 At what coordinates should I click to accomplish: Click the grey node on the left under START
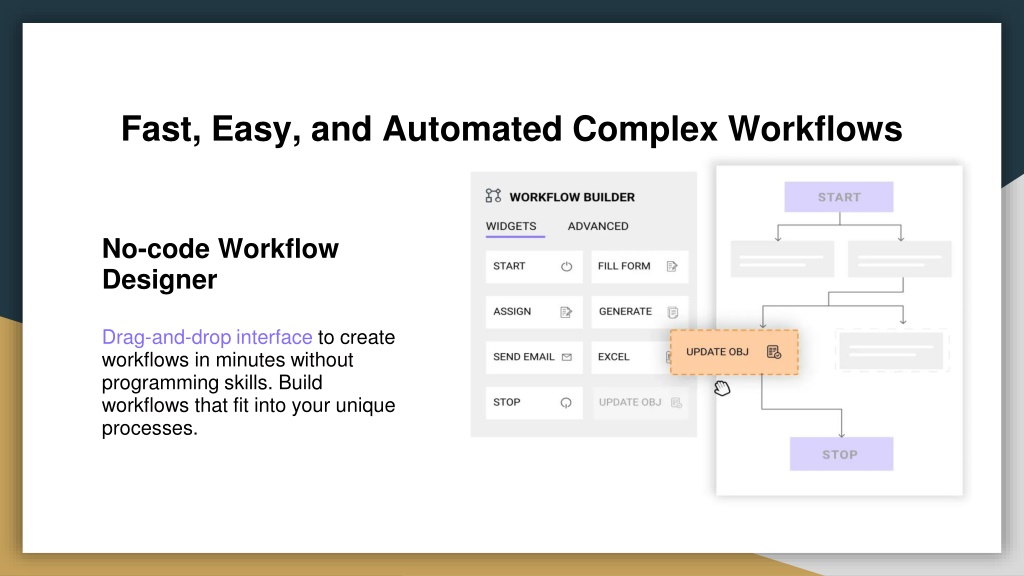coord(782,259)
